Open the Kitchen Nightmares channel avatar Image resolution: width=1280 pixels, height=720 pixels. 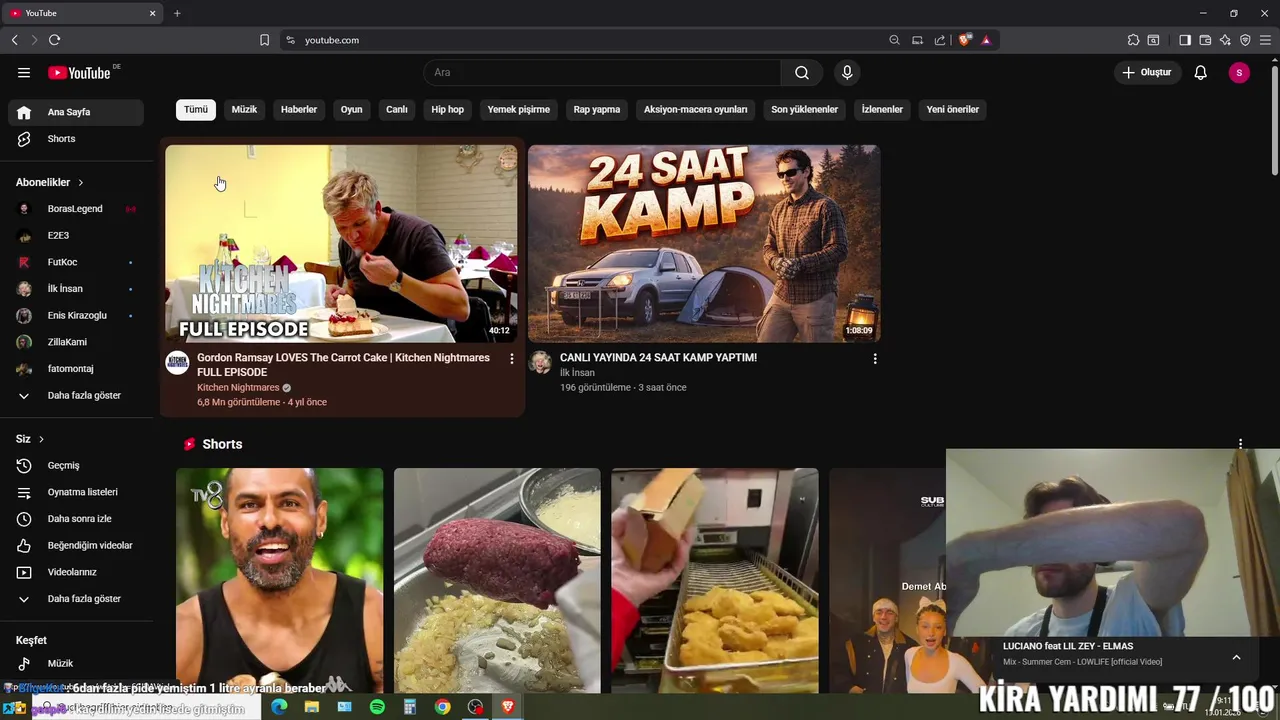tap(177, 362)
